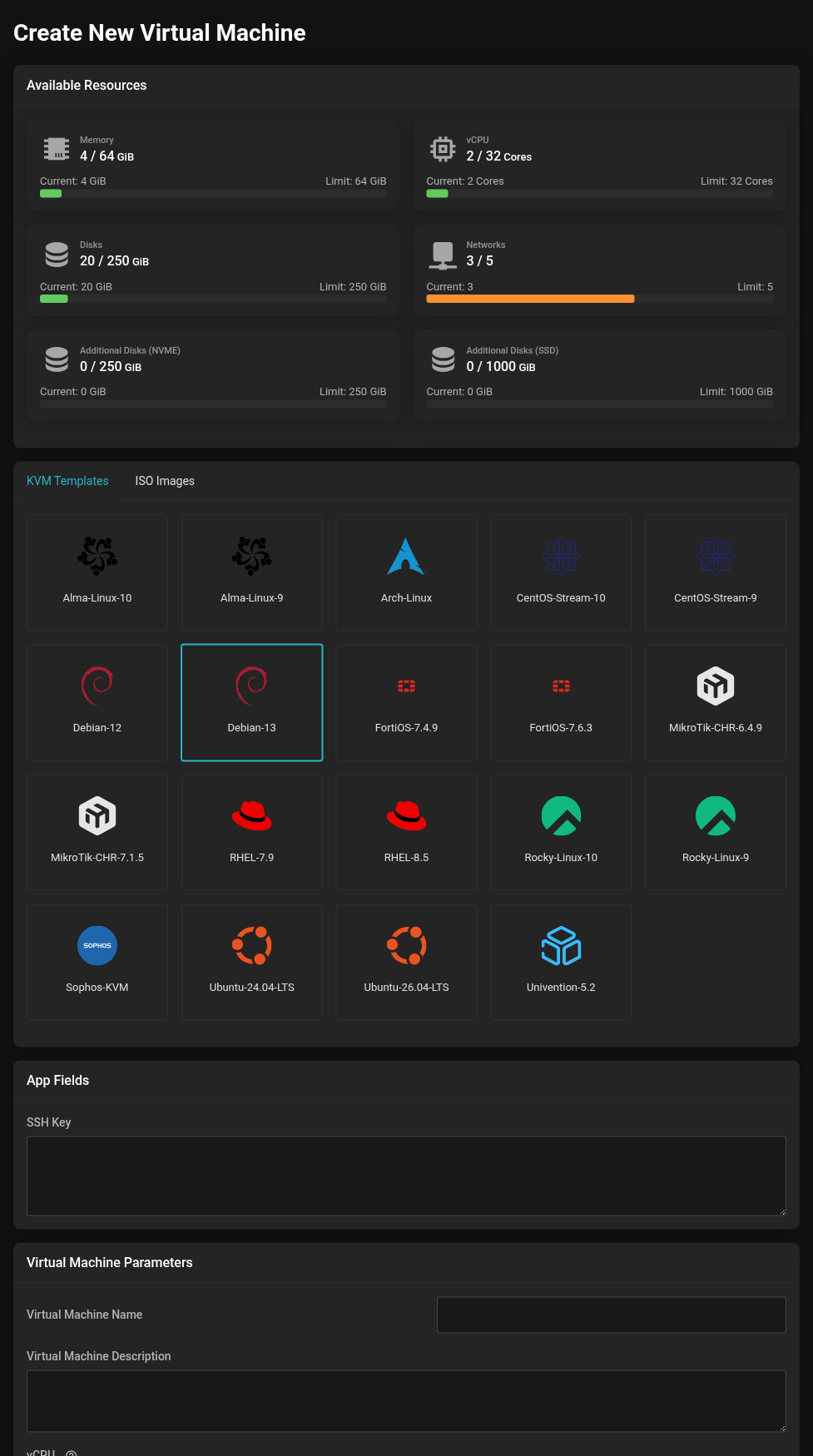Viewport: 813px width, 1456px height.
Task: Select the Debian-12 template
Action: click(97, 702)
